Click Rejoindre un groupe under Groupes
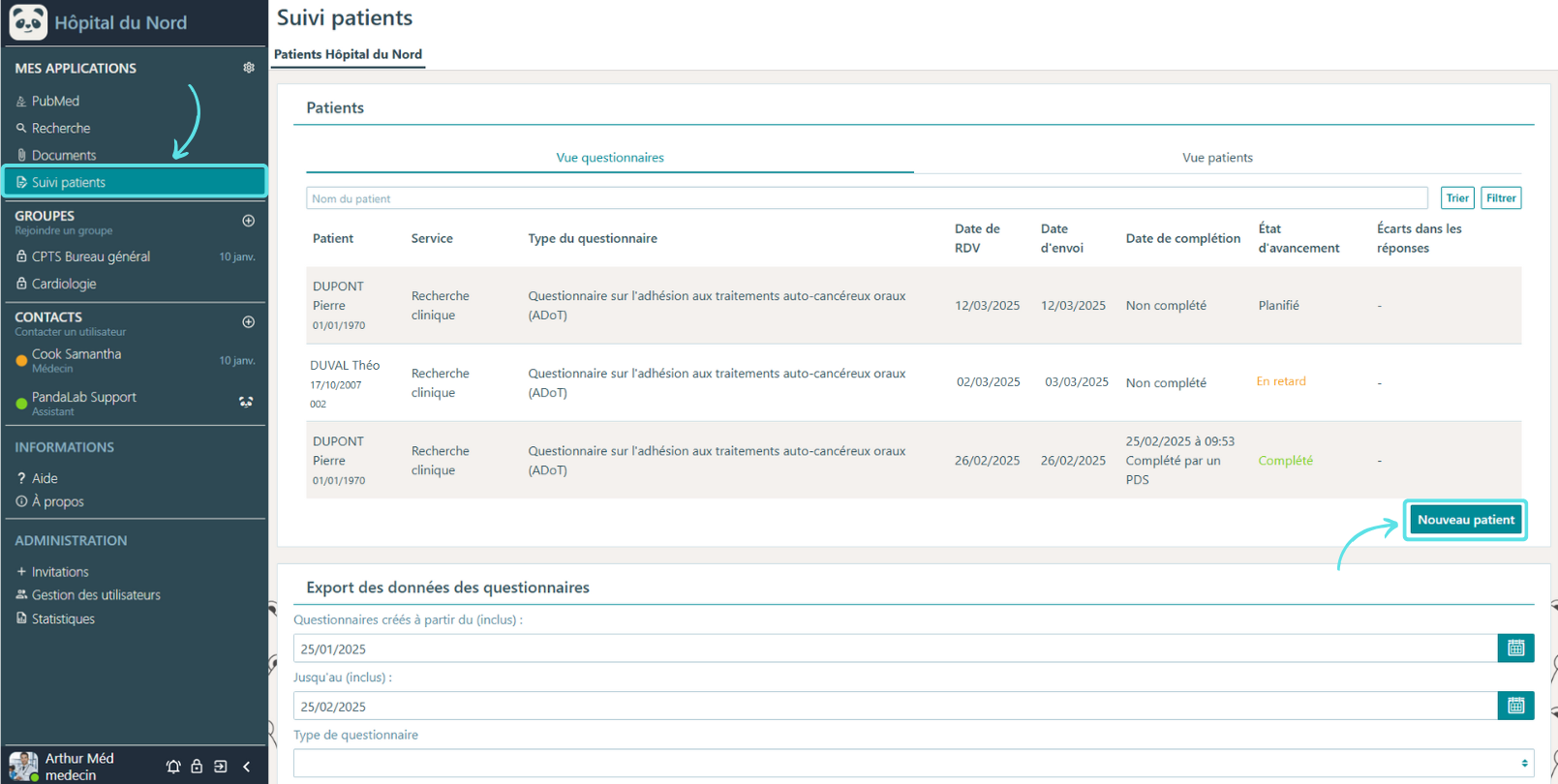Viewport: 1558px width, 784px height. [x=64, y=230]
